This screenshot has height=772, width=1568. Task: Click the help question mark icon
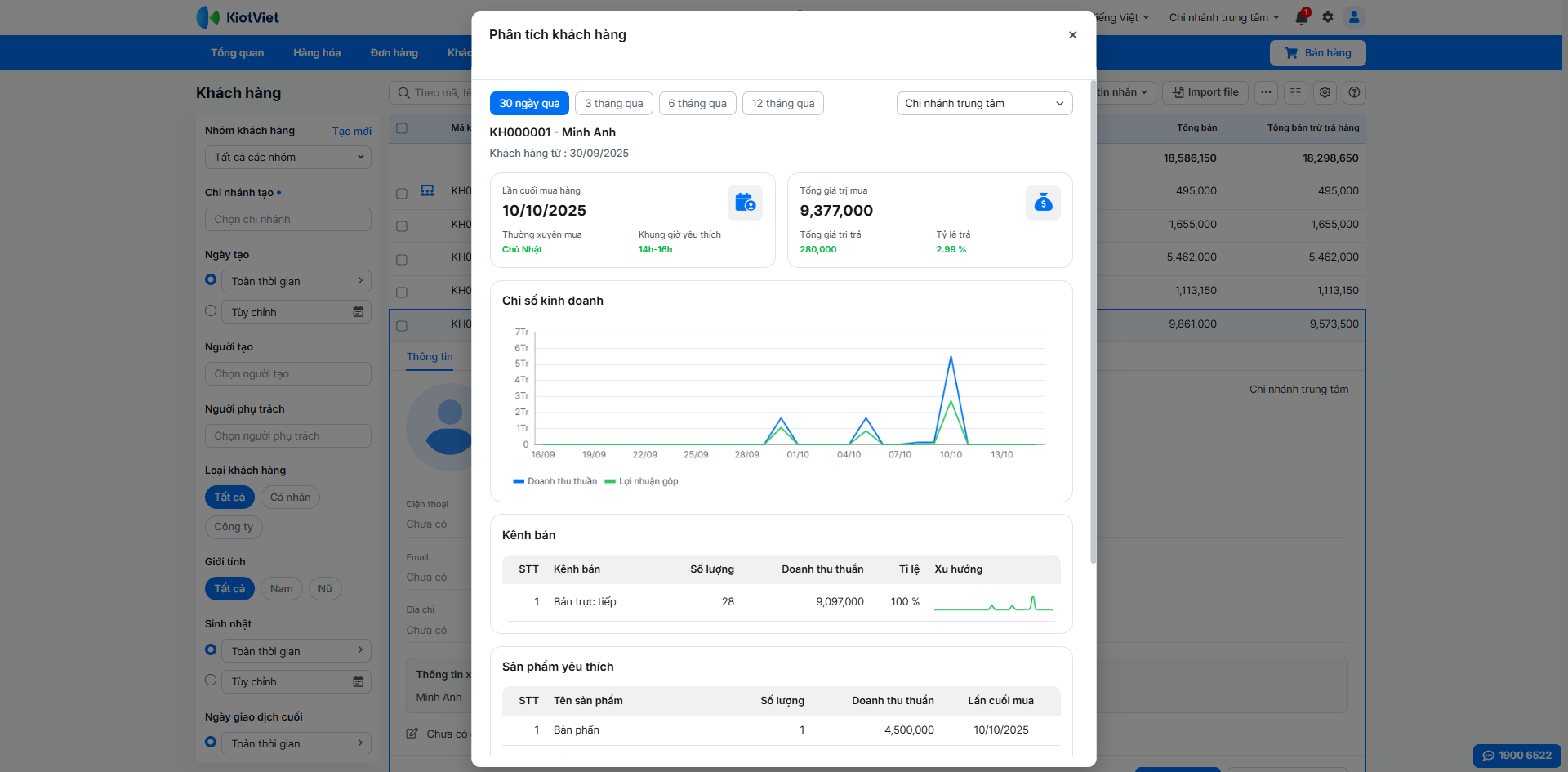pos(1354,92)
